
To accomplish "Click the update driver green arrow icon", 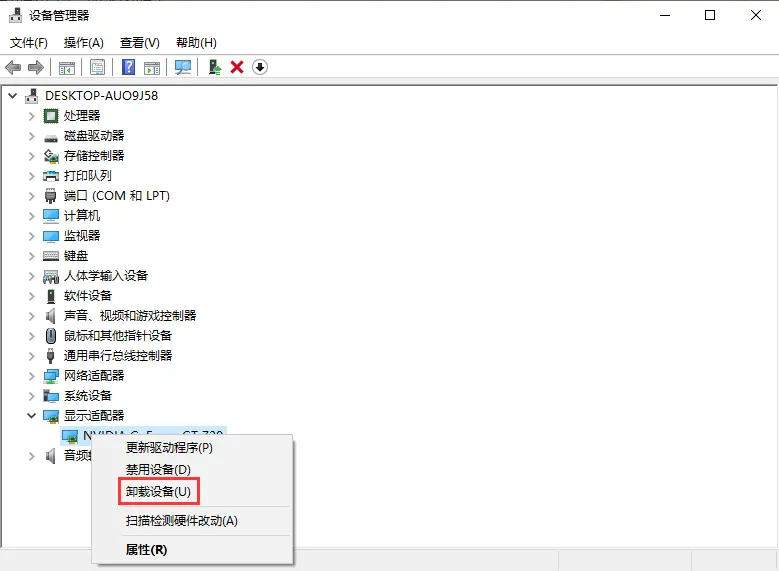I will point(214,67).
